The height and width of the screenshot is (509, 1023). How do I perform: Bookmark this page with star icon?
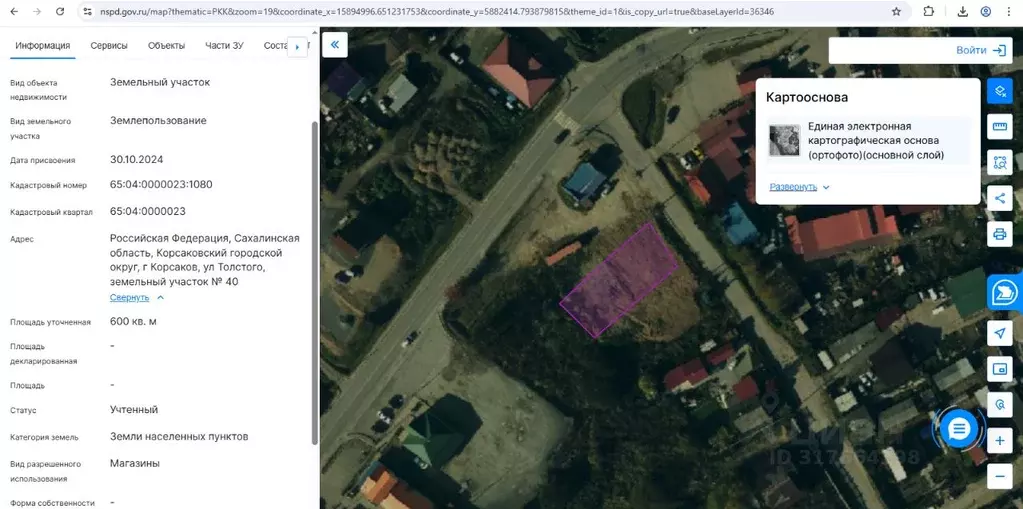pyautogui.click(x=896, y=12)
